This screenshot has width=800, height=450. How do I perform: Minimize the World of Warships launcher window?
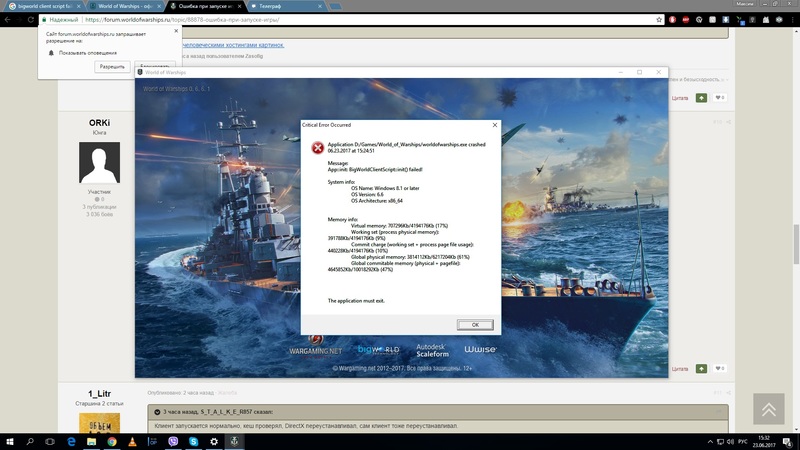pos(620,72)
